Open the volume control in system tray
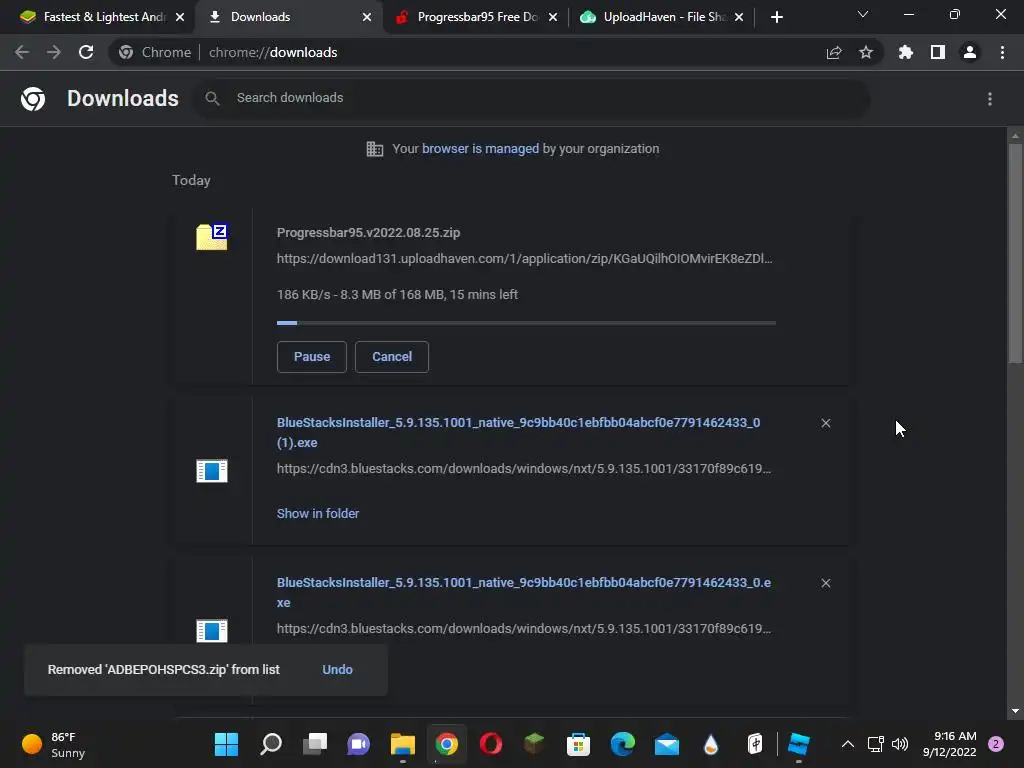1024x768 pixels. (900, 744)
